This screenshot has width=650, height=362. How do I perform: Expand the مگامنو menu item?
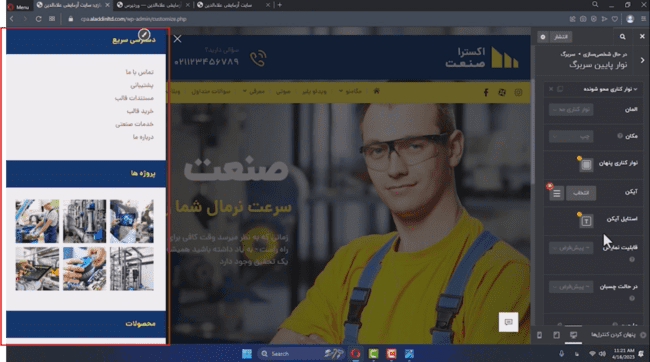point(350,91)
